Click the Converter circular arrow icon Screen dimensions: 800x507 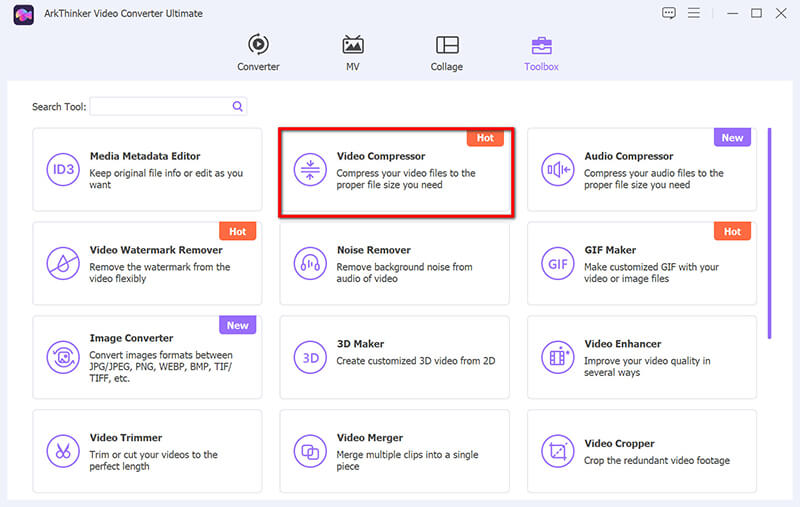coord(259,44)
